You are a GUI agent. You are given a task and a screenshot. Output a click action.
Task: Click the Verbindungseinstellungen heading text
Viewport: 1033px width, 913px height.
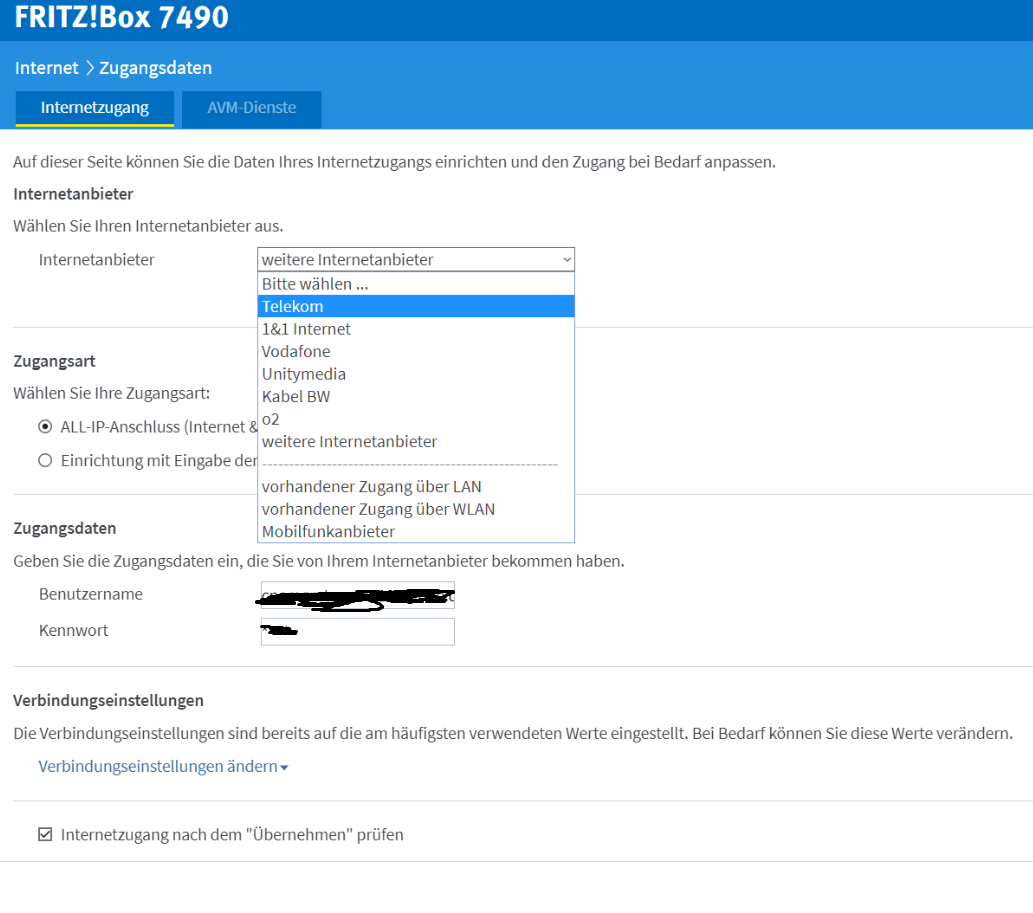(108, 700)
